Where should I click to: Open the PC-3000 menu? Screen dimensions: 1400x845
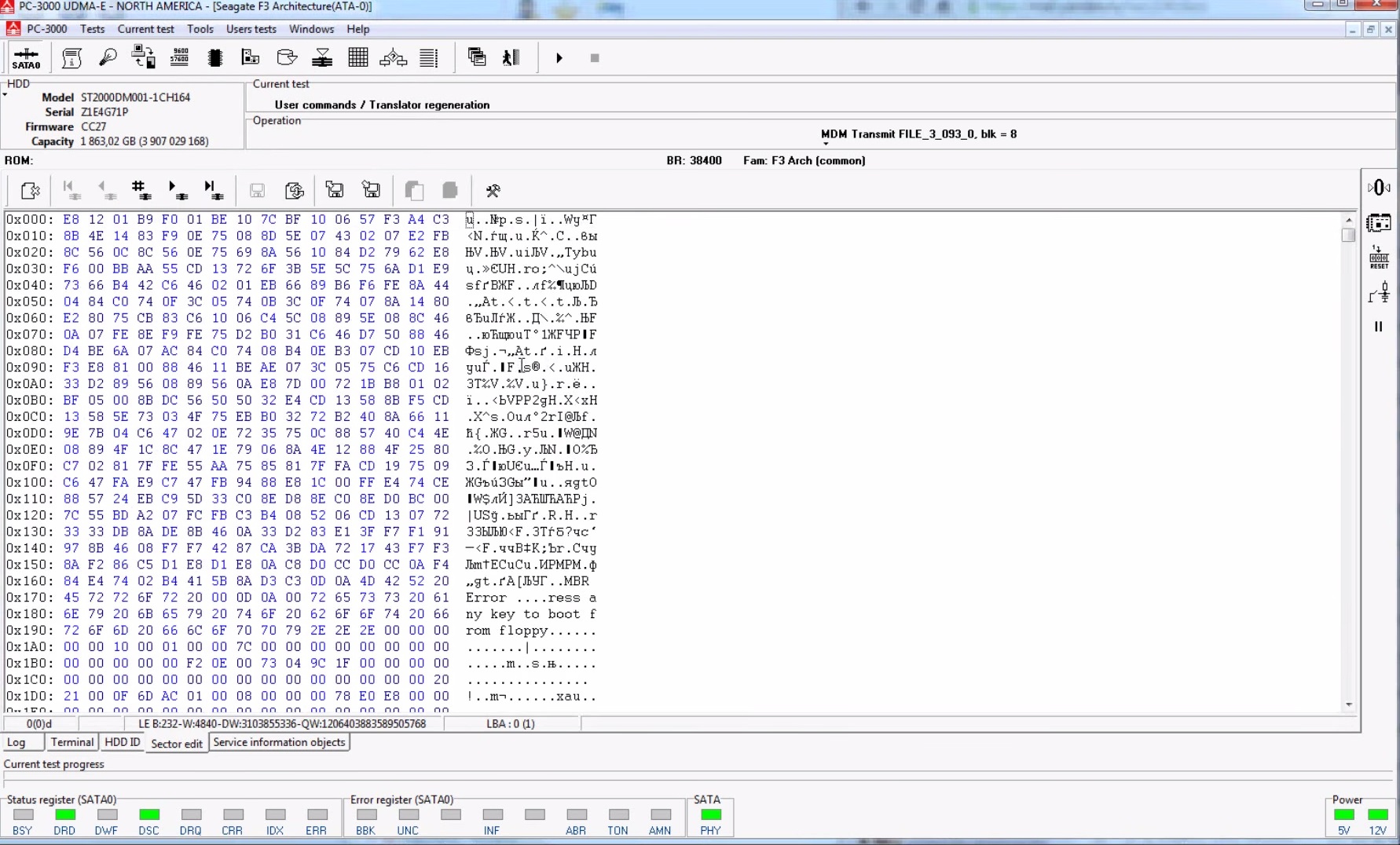[46, 29]
